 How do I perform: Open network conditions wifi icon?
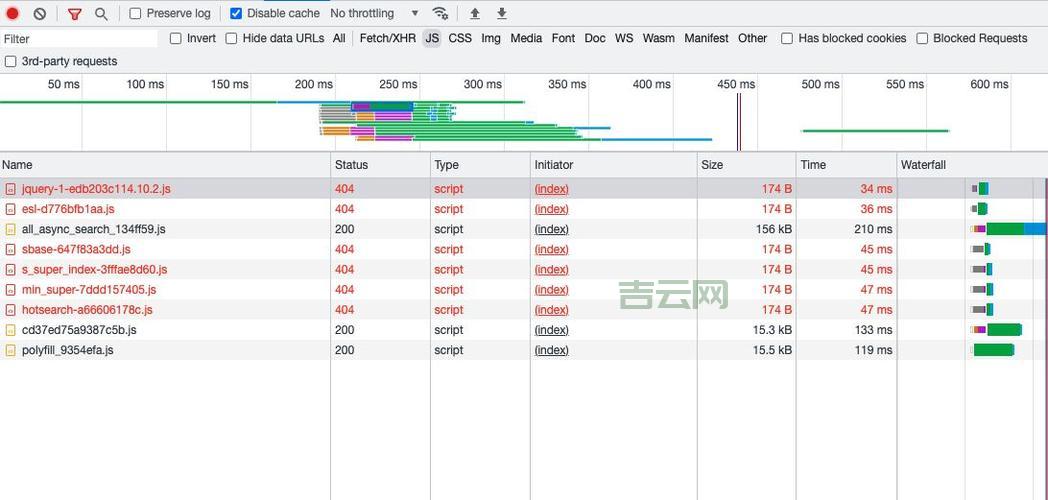[x=440, y=14]
